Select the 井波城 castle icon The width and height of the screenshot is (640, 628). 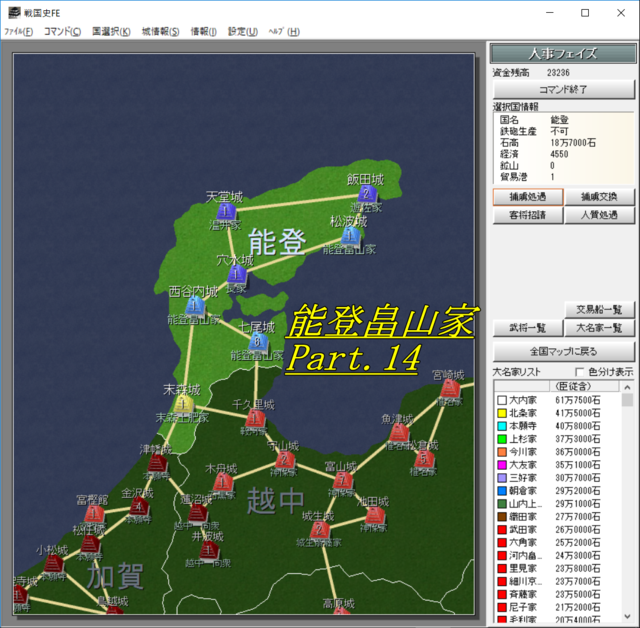tap(209, 550)
